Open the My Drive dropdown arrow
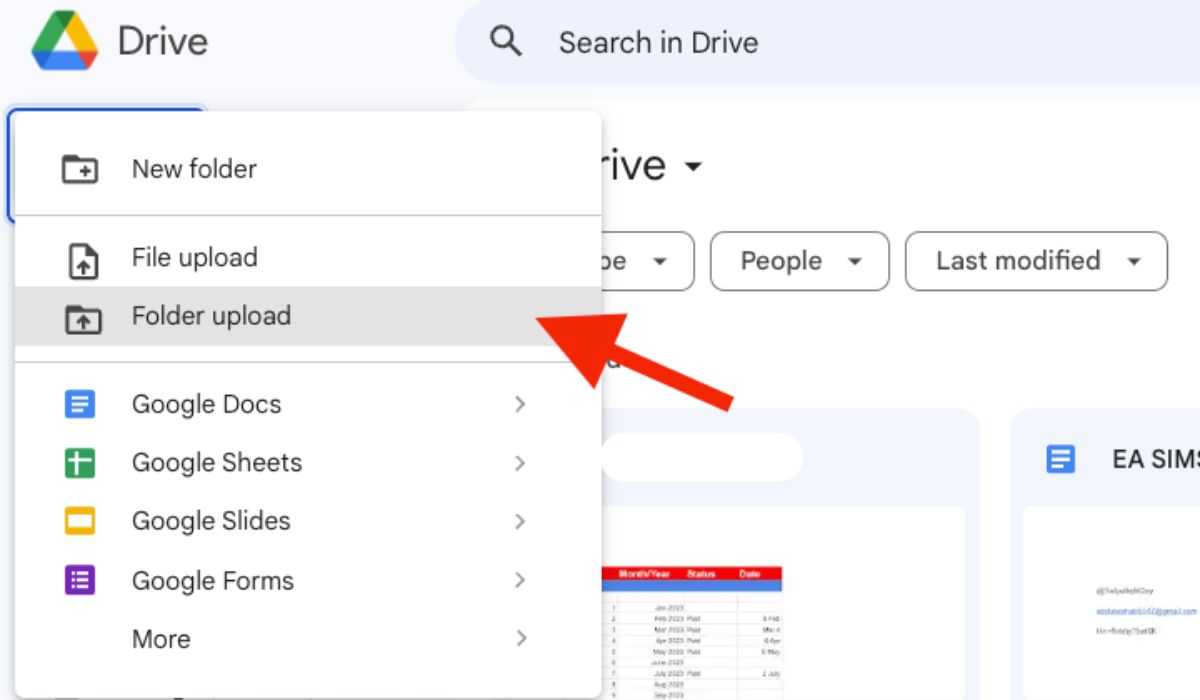The image size is (1200, 700). [x=696, y=167]
